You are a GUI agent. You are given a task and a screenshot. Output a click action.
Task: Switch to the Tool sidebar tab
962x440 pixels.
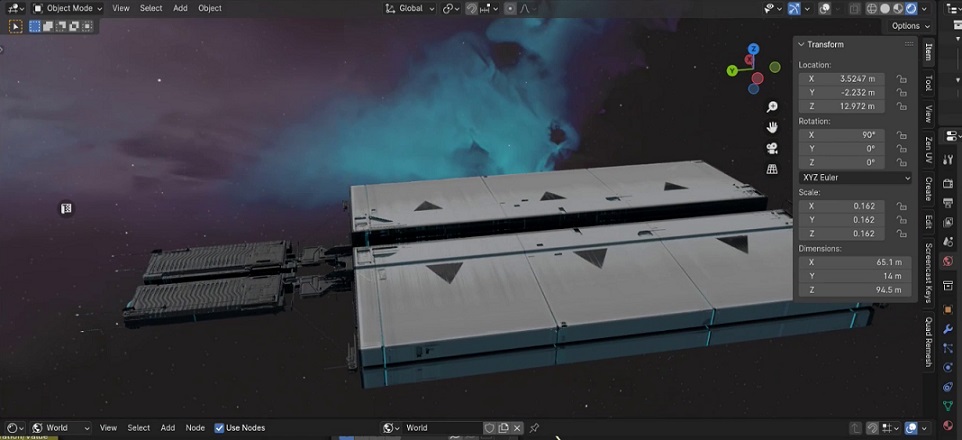(x=928, y=83)
